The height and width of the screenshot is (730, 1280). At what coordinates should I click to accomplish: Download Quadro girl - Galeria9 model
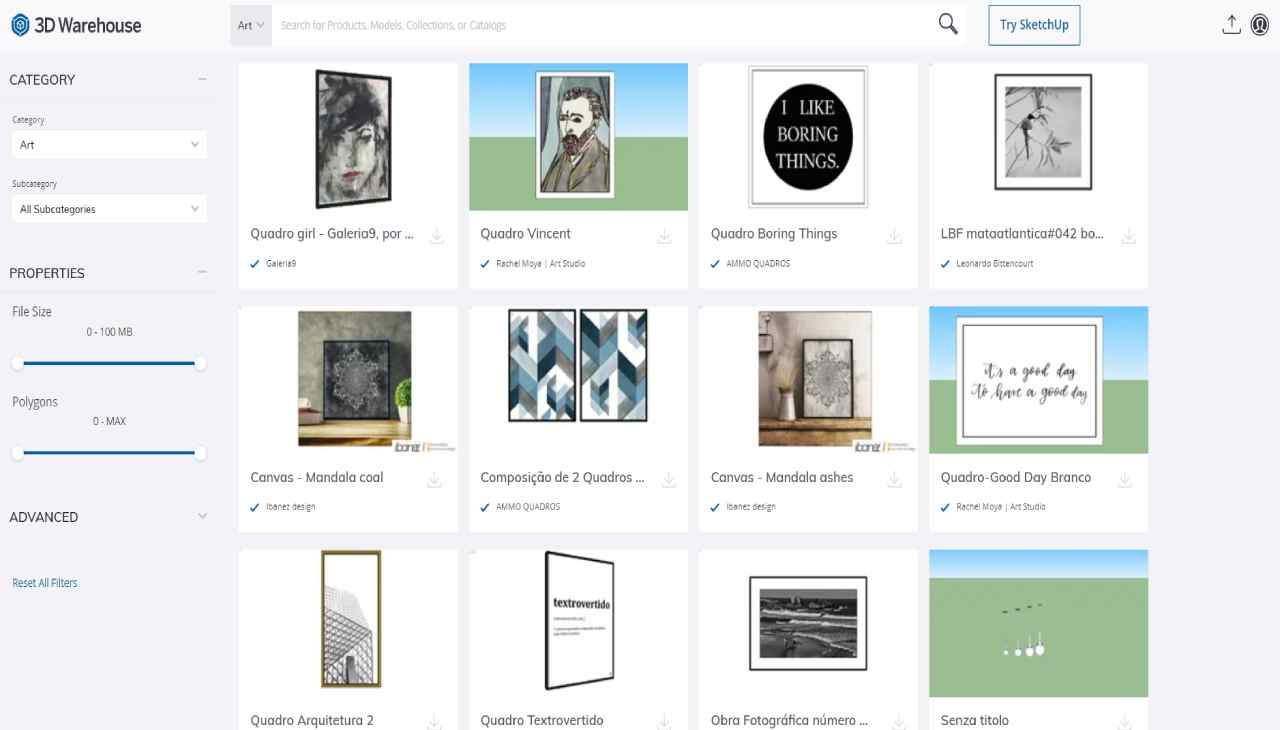tap(436, 236)
